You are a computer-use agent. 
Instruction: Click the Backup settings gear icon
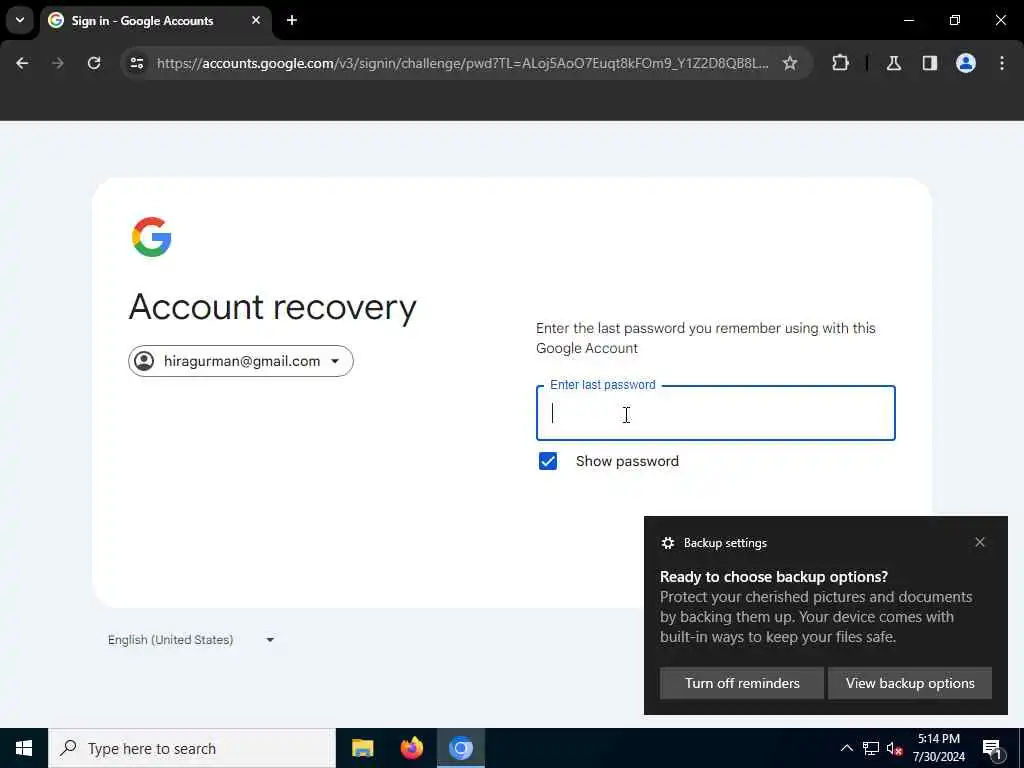(x=667, y=543)
